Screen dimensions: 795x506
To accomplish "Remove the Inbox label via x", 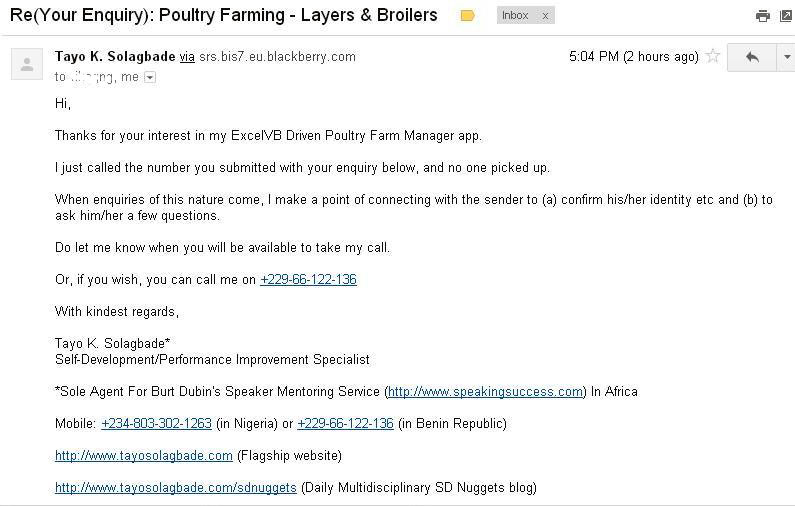I will 545,16.
